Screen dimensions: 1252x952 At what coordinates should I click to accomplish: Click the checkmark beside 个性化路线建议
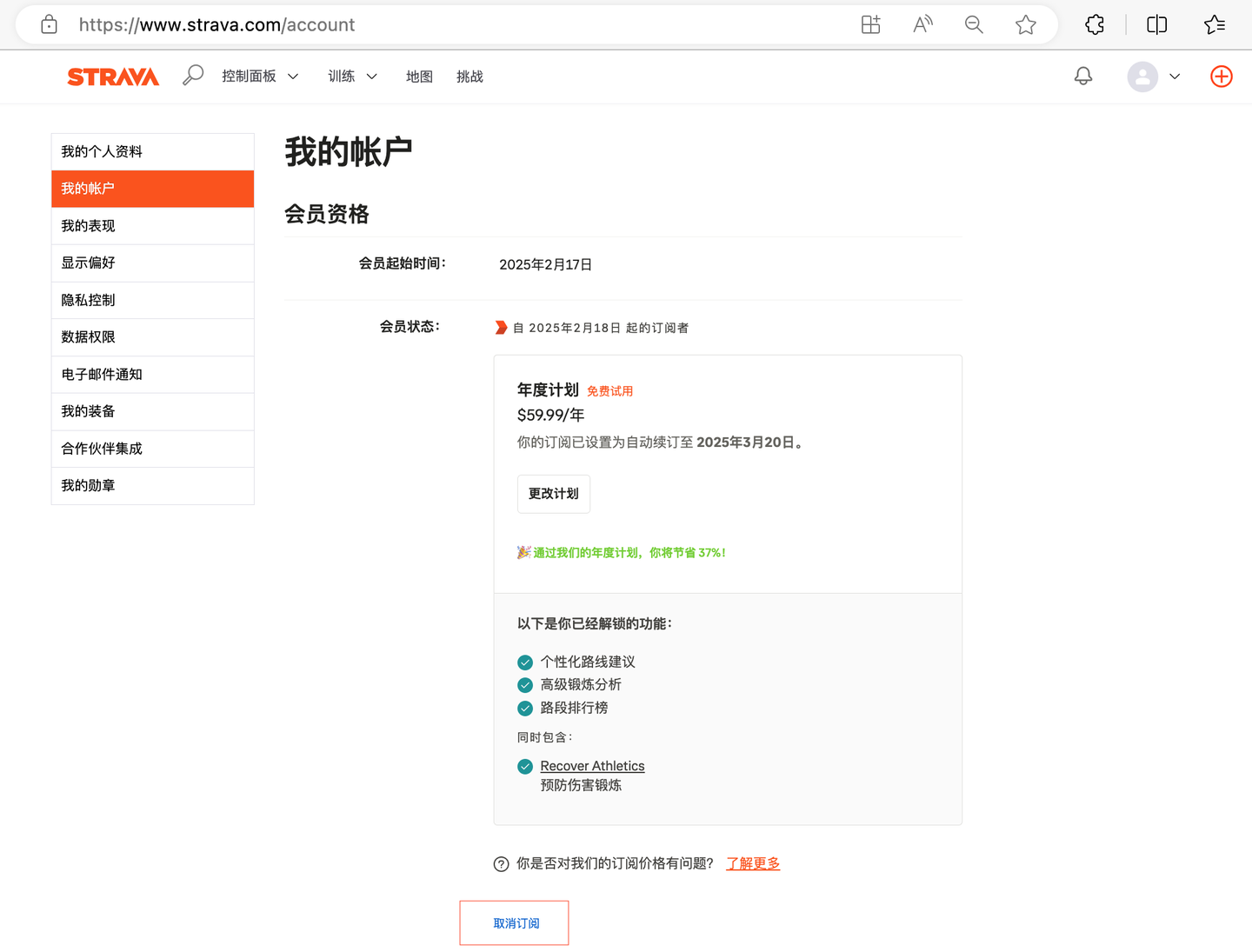[x=524, y=662]
